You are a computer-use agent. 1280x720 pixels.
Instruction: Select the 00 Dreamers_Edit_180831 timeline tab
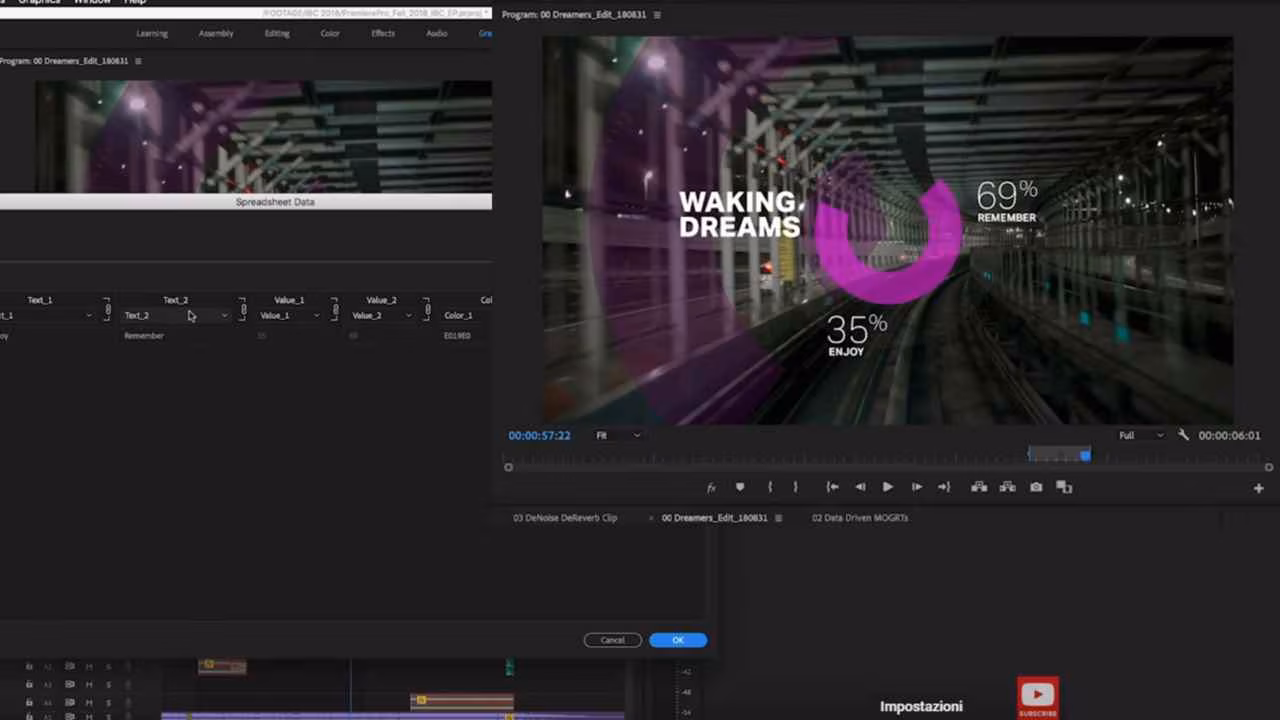714,518
